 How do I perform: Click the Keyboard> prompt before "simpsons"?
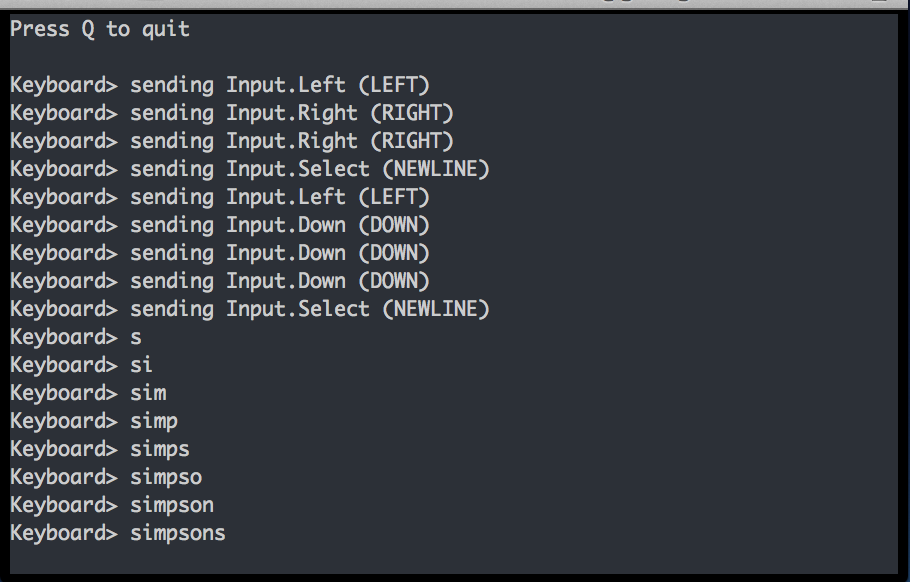64,533
